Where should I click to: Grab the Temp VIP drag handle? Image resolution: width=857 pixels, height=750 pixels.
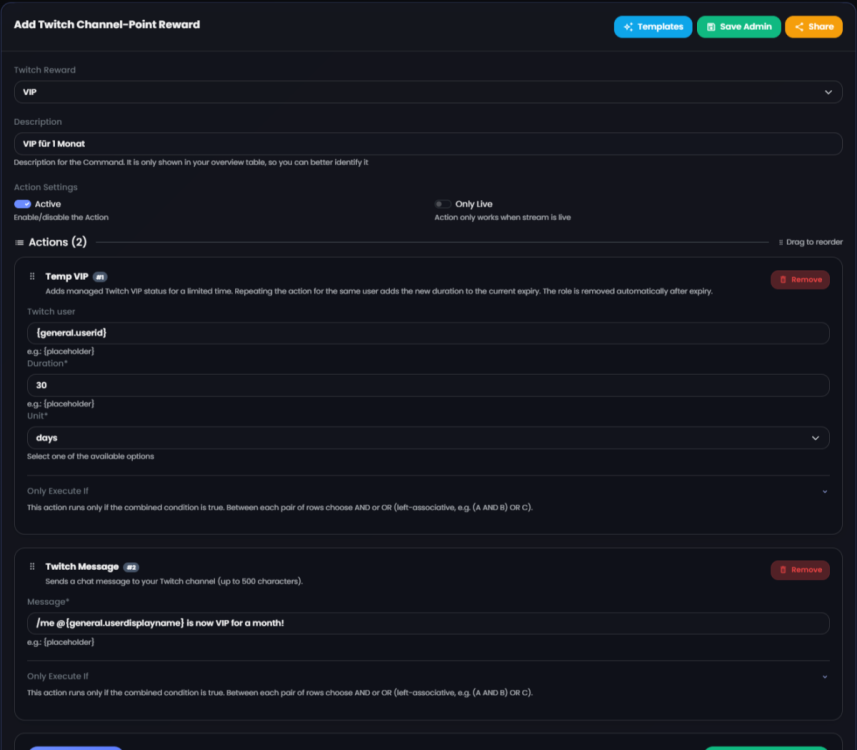pos(32,276)
